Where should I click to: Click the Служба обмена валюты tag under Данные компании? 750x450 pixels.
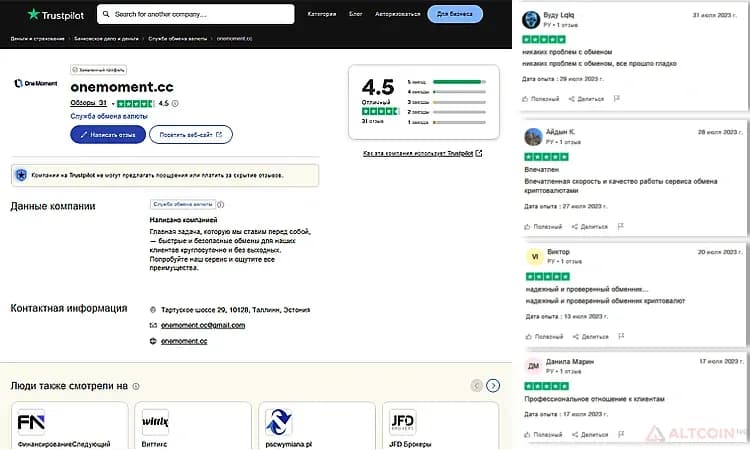pos(183,204)
